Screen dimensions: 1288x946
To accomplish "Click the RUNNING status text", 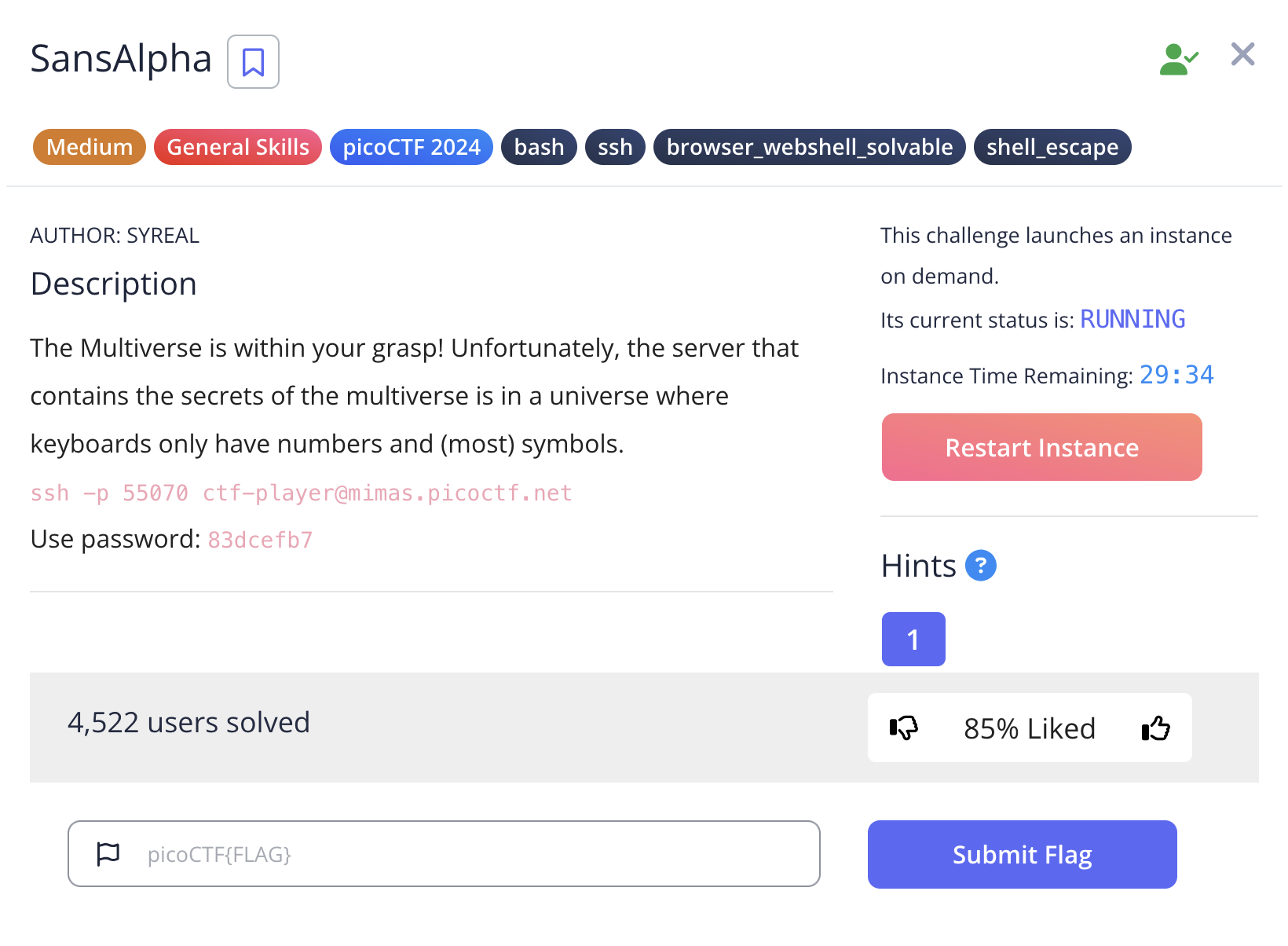I will tap(1132, 319).
